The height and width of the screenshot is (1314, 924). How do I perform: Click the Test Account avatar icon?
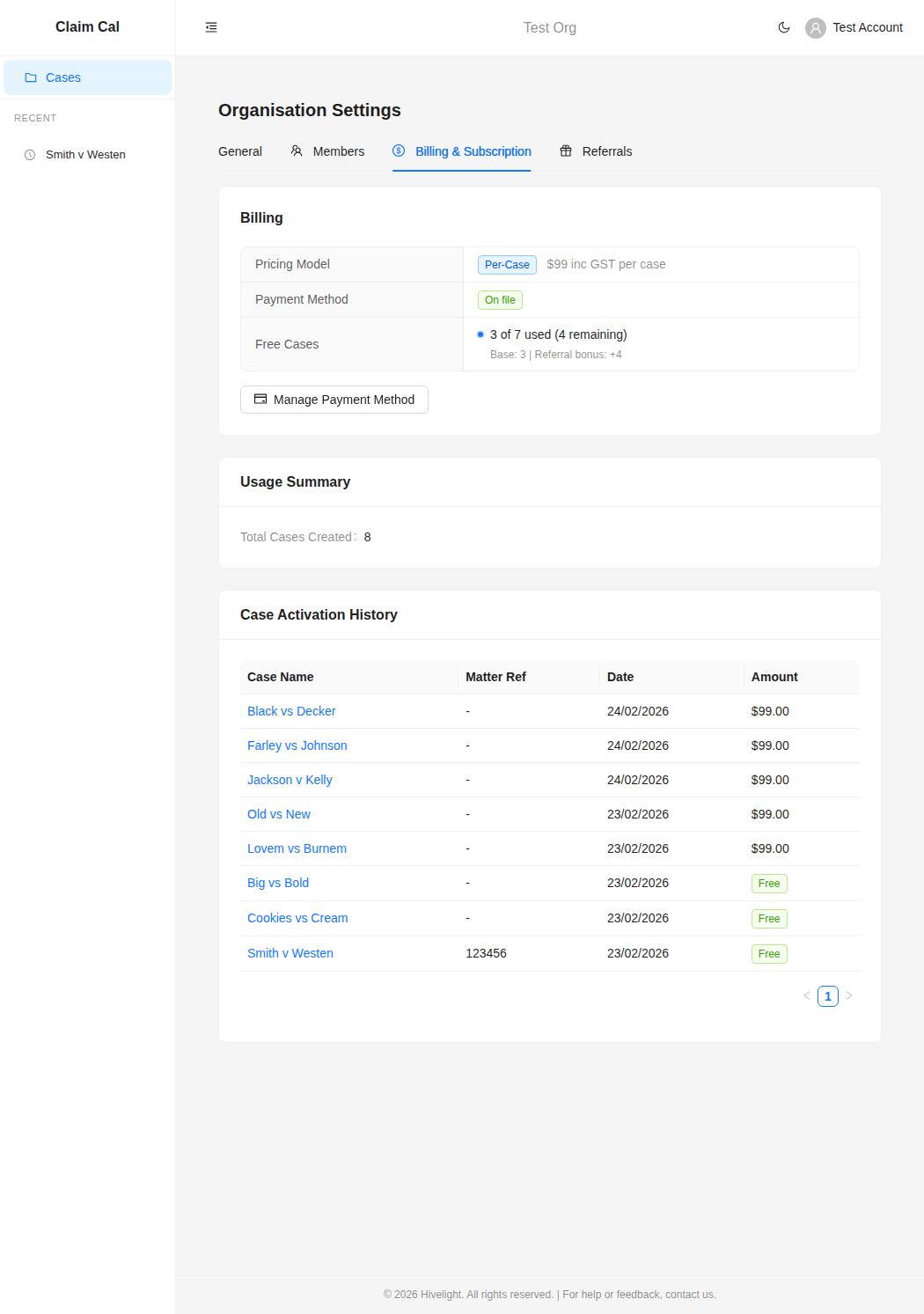[815, 27]
